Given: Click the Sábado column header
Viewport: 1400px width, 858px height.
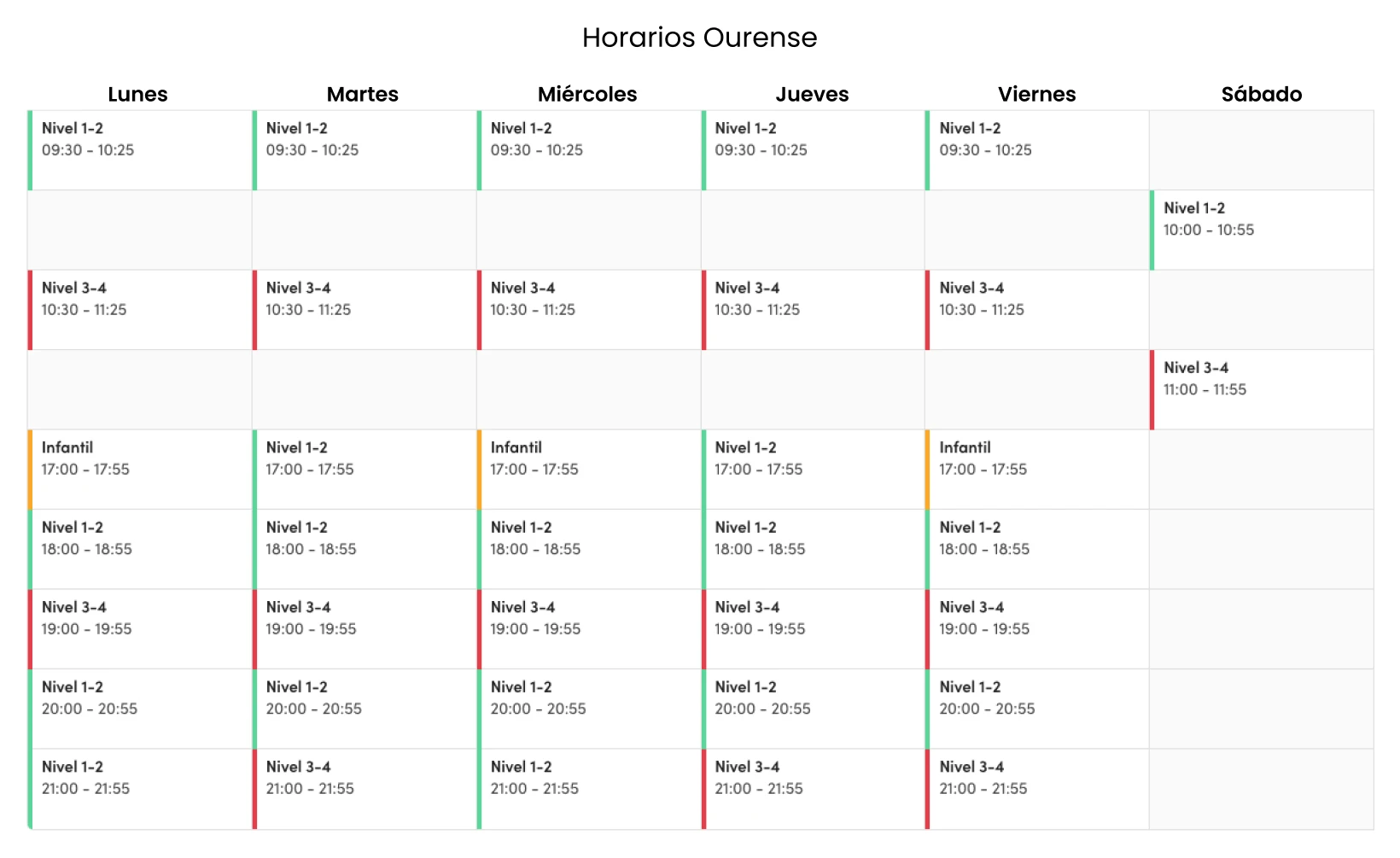Looking at the screenshot, I should pyautogui.click(x=1261, y=94).
